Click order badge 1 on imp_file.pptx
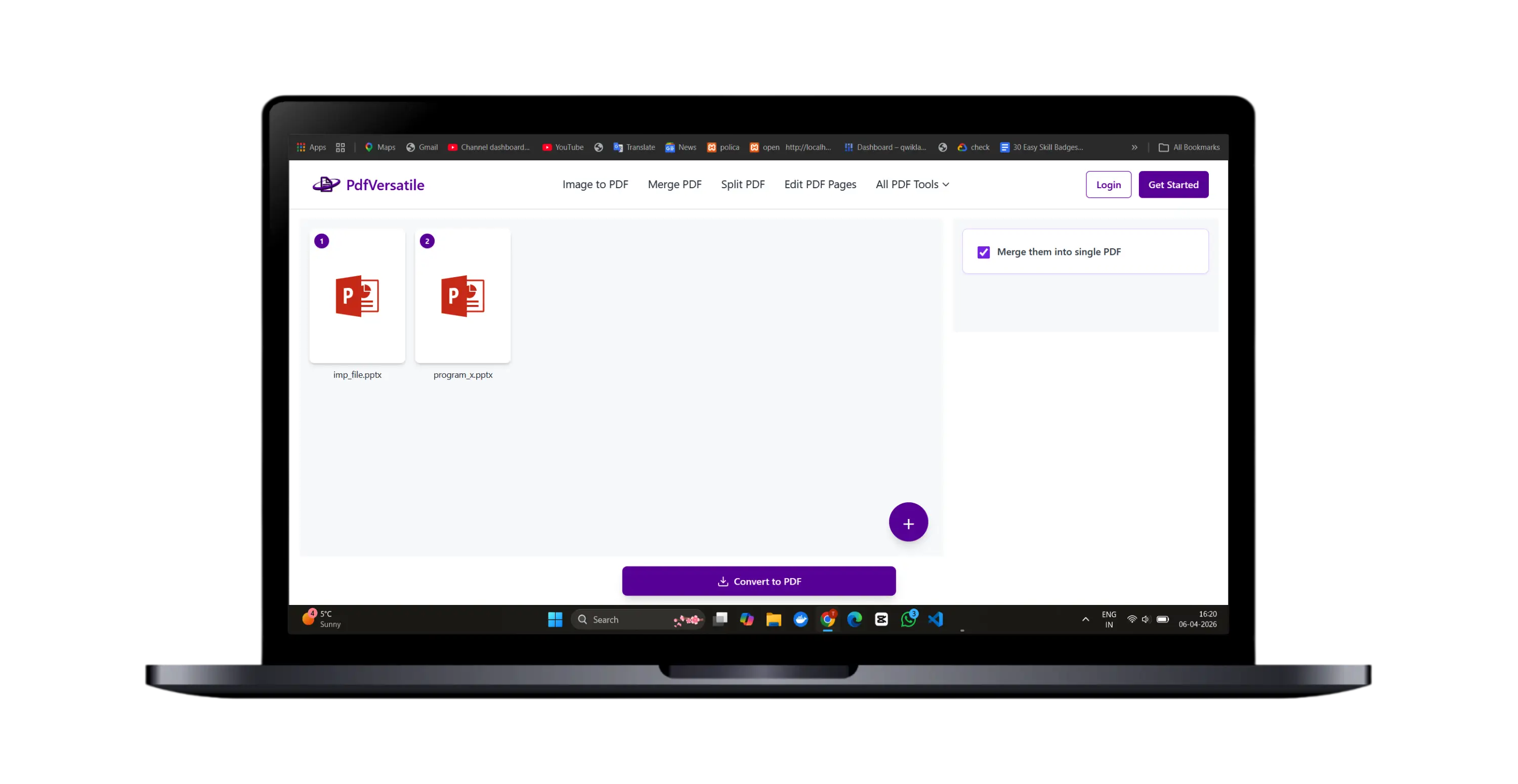The width and height of the screenshot is (1518, 784). coord(321,241)
